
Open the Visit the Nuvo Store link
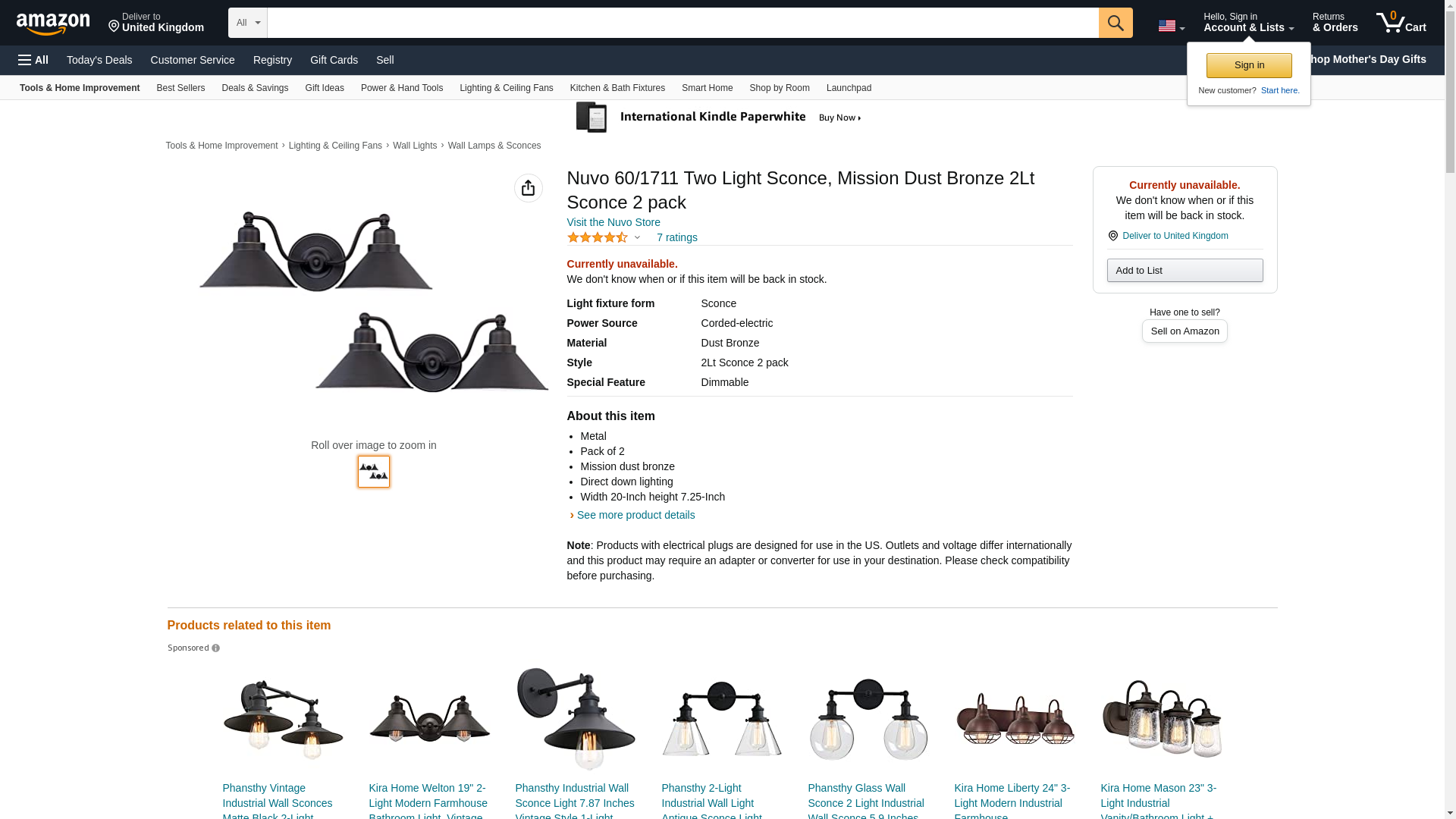click(613, 222)
